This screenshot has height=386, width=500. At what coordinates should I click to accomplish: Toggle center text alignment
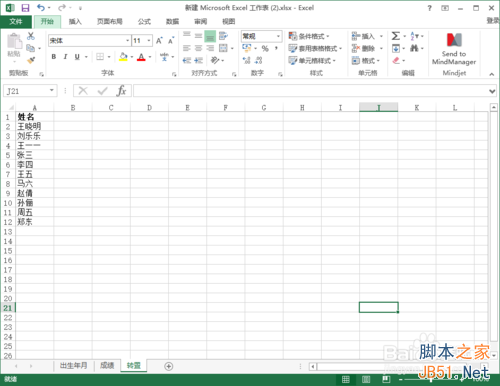point(198,48)
